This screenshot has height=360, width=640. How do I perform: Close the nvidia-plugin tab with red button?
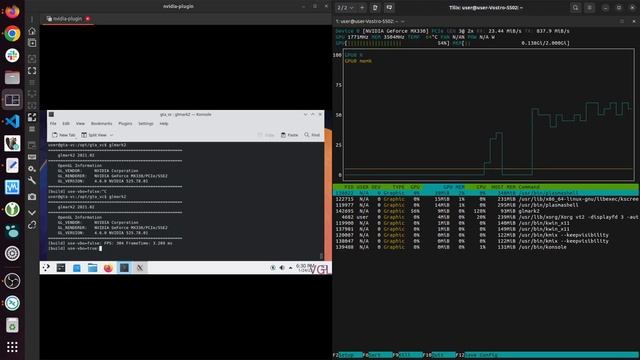88,19
